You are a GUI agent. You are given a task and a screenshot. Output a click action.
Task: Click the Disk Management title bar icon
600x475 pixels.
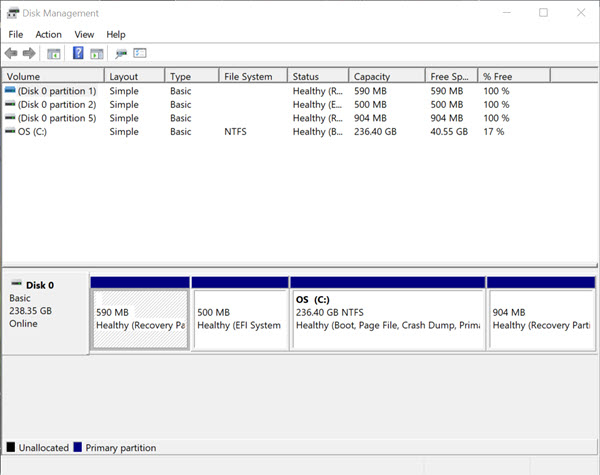[x=11, y=13]
